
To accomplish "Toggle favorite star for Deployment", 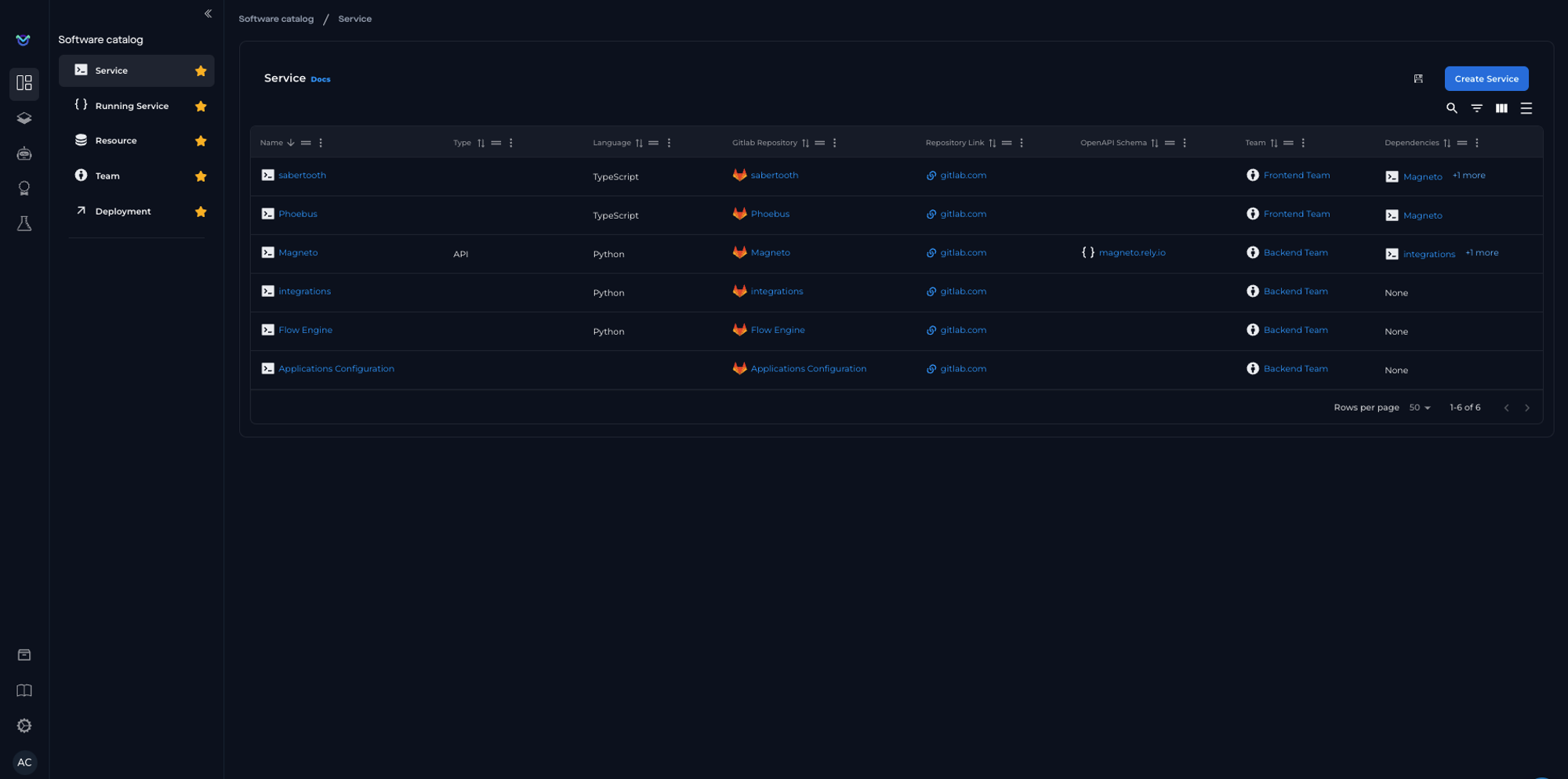I will point(201,212).
